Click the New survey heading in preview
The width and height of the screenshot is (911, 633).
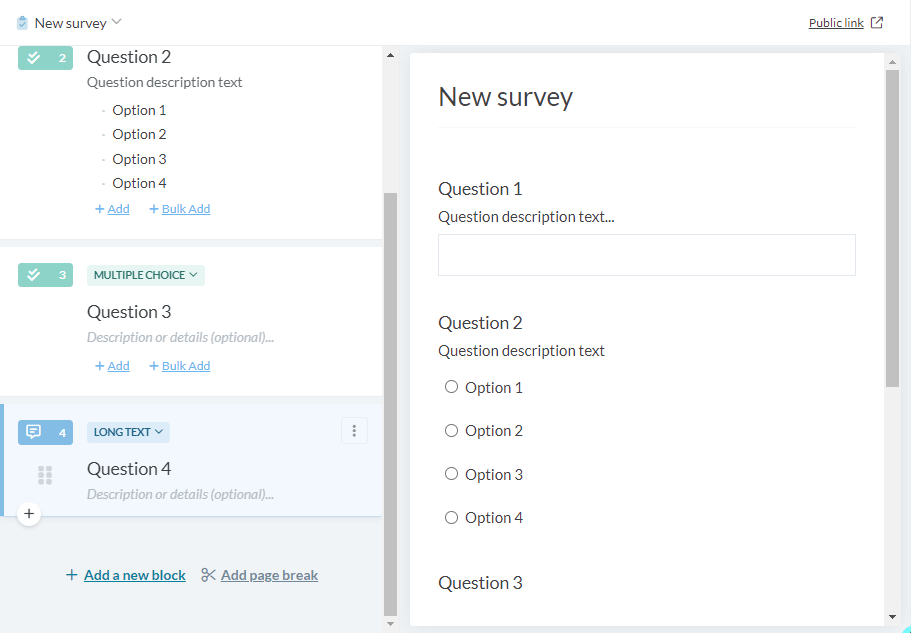505,97
